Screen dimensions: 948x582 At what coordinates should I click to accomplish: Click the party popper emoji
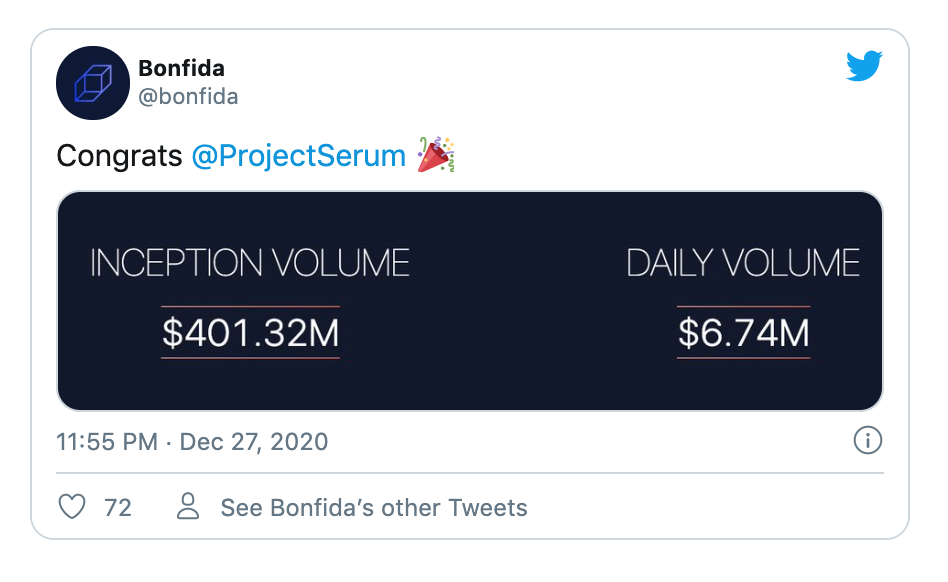[436, 155]
